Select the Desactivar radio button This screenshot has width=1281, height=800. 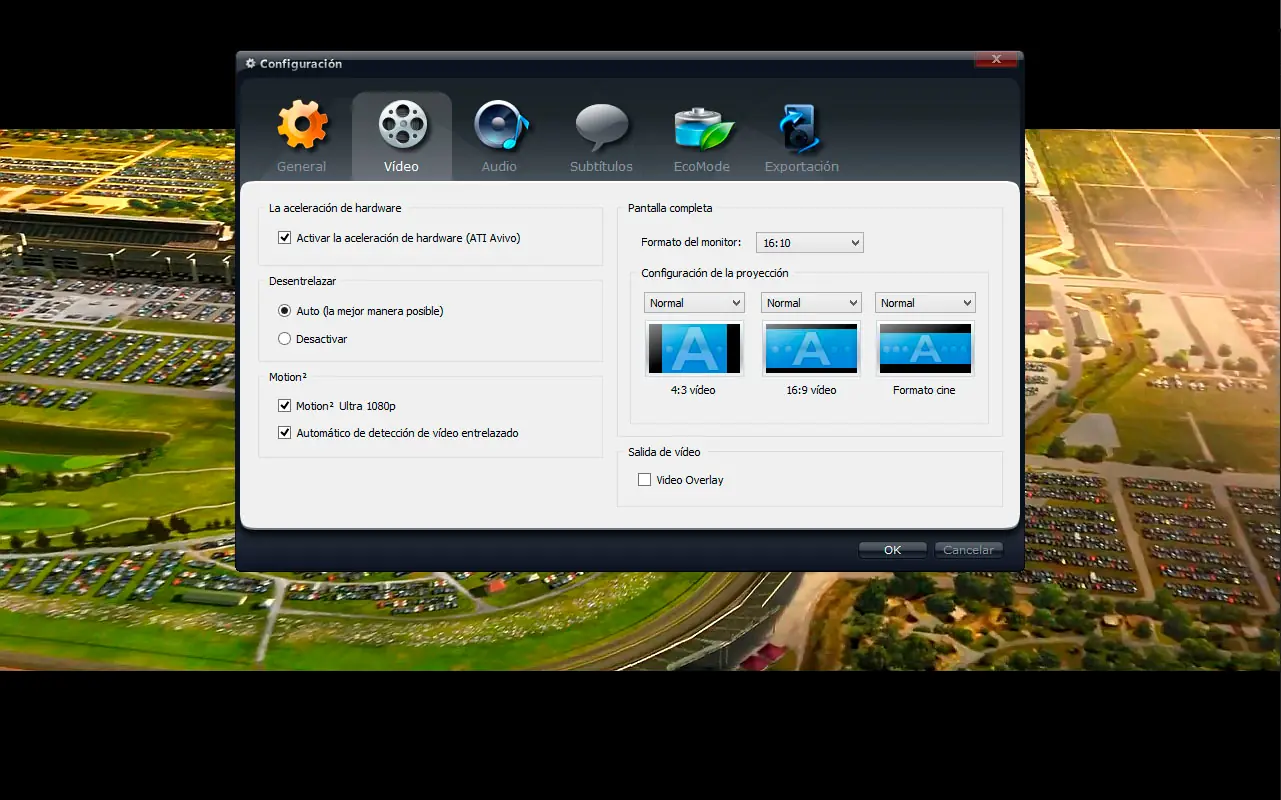[285, 339]
